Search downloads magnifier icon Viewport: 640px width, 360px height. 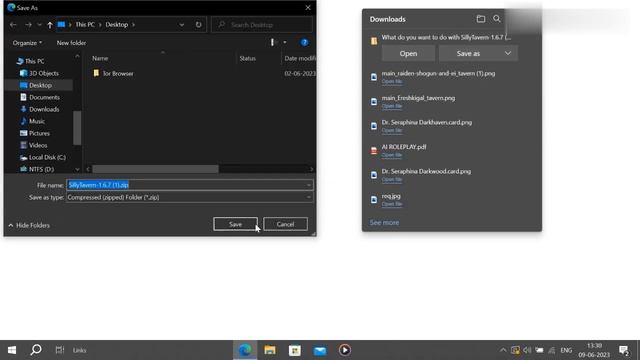tap(497, 19)
